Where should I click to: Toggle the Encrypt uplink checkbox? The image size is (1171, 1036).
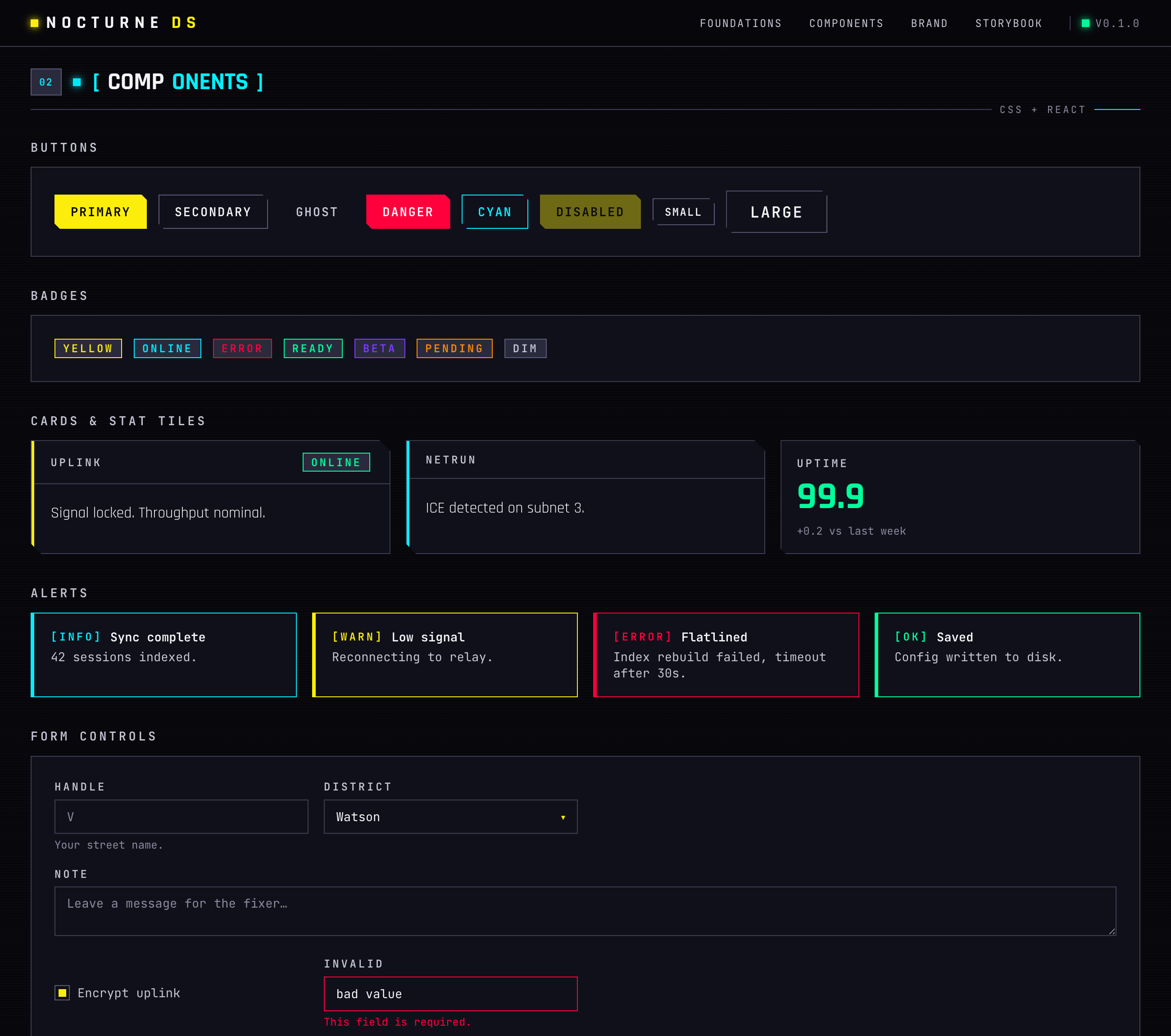pyautogui.click(x=63, y=993)
